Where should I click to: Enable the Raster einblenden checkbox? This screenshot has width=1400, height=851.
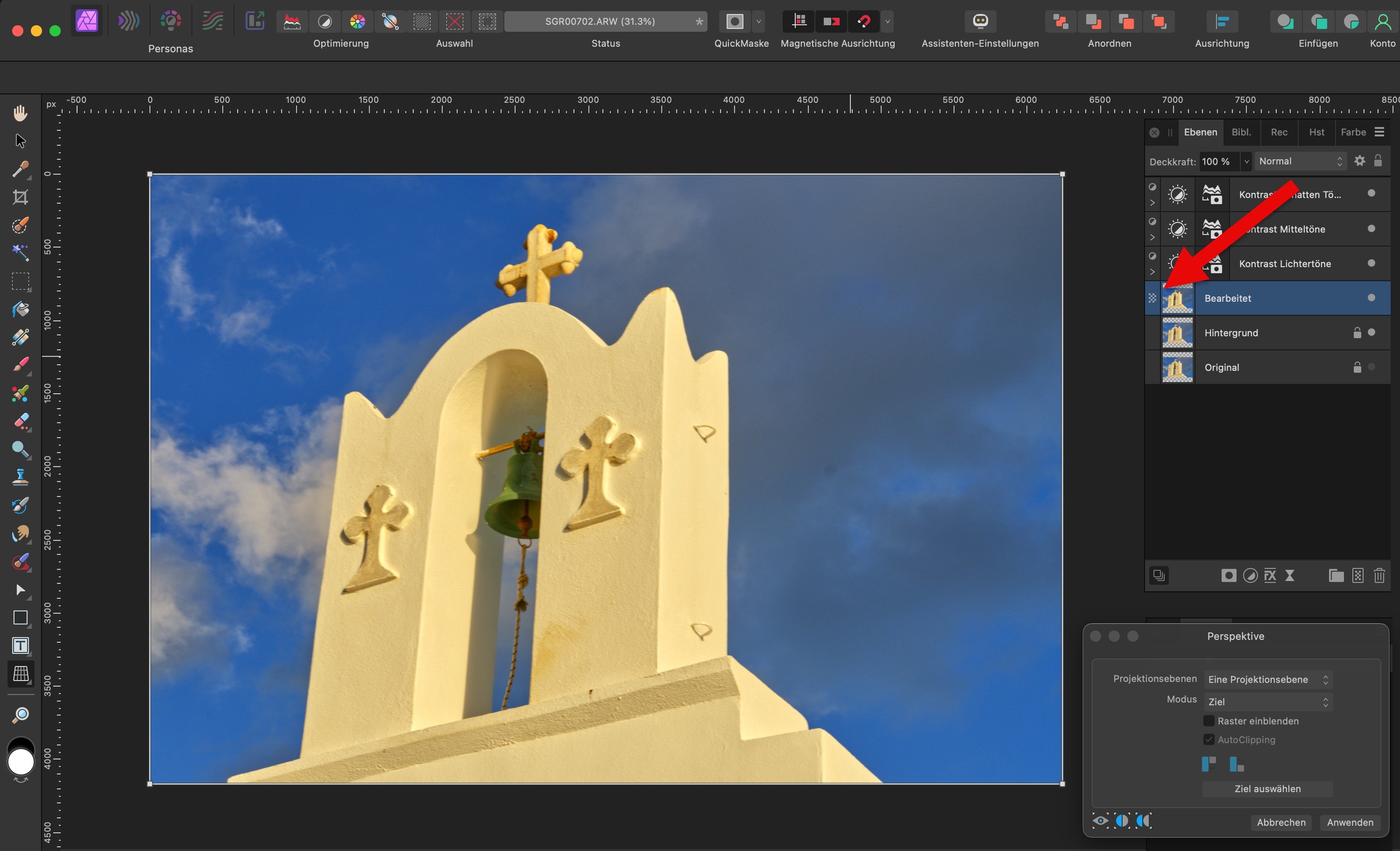(1209, 721)
